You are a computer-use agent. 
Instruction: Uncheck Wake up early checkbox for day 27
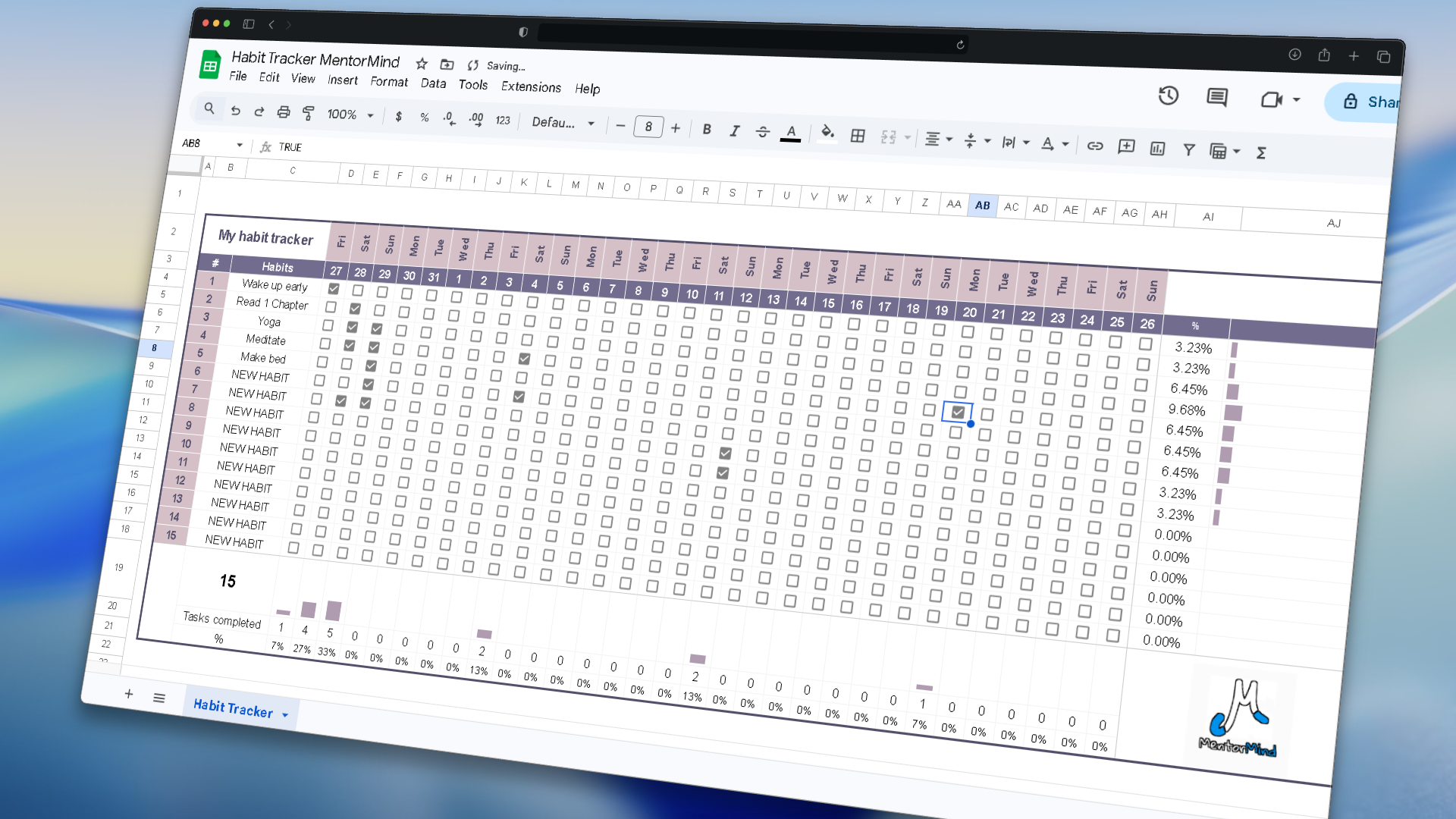pyautogui.click(x=334, y=289)
